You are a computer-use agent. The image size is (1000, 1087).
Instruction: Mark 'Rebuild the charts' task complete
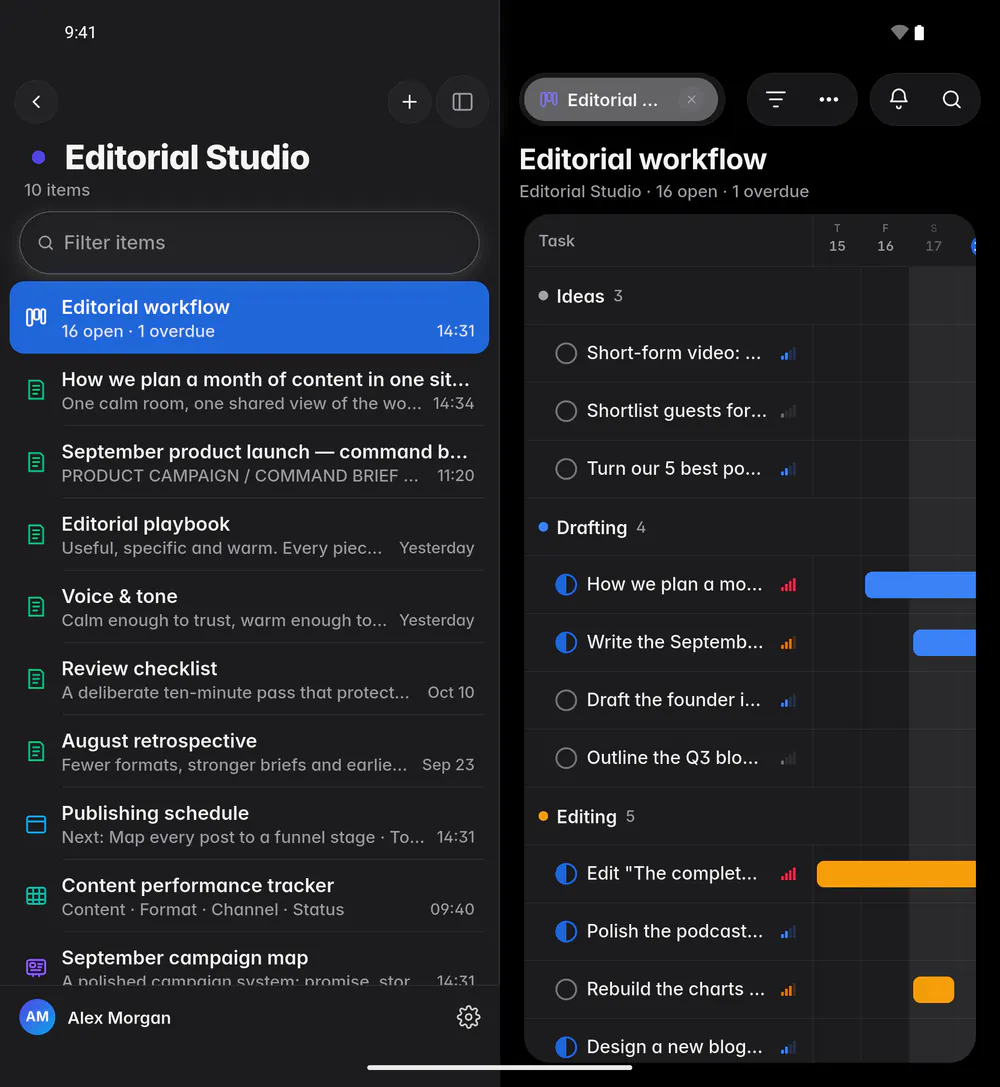(566, 989)
